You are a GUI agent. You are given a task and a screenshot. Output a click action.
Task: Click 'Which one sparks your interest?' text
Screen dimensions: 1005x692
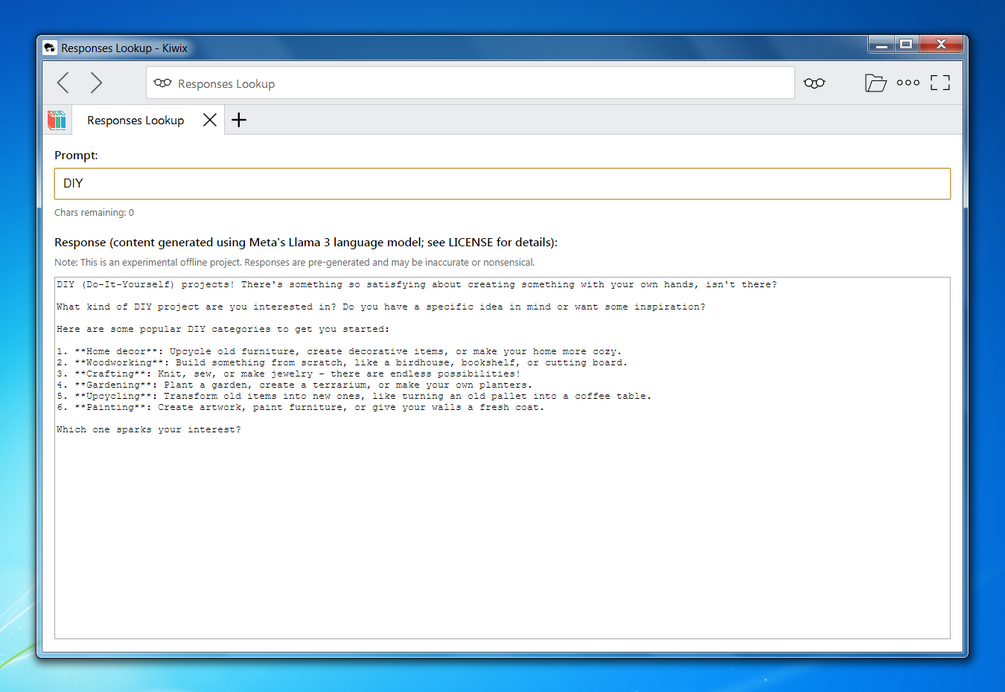[x=149, y=429]
